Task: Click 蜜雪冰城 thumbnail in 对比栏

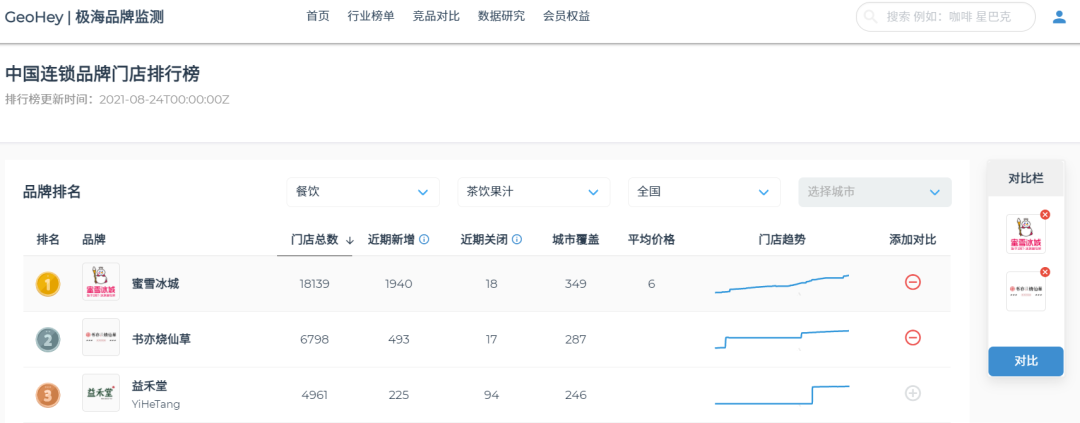Action: [x=1026, y=234]
